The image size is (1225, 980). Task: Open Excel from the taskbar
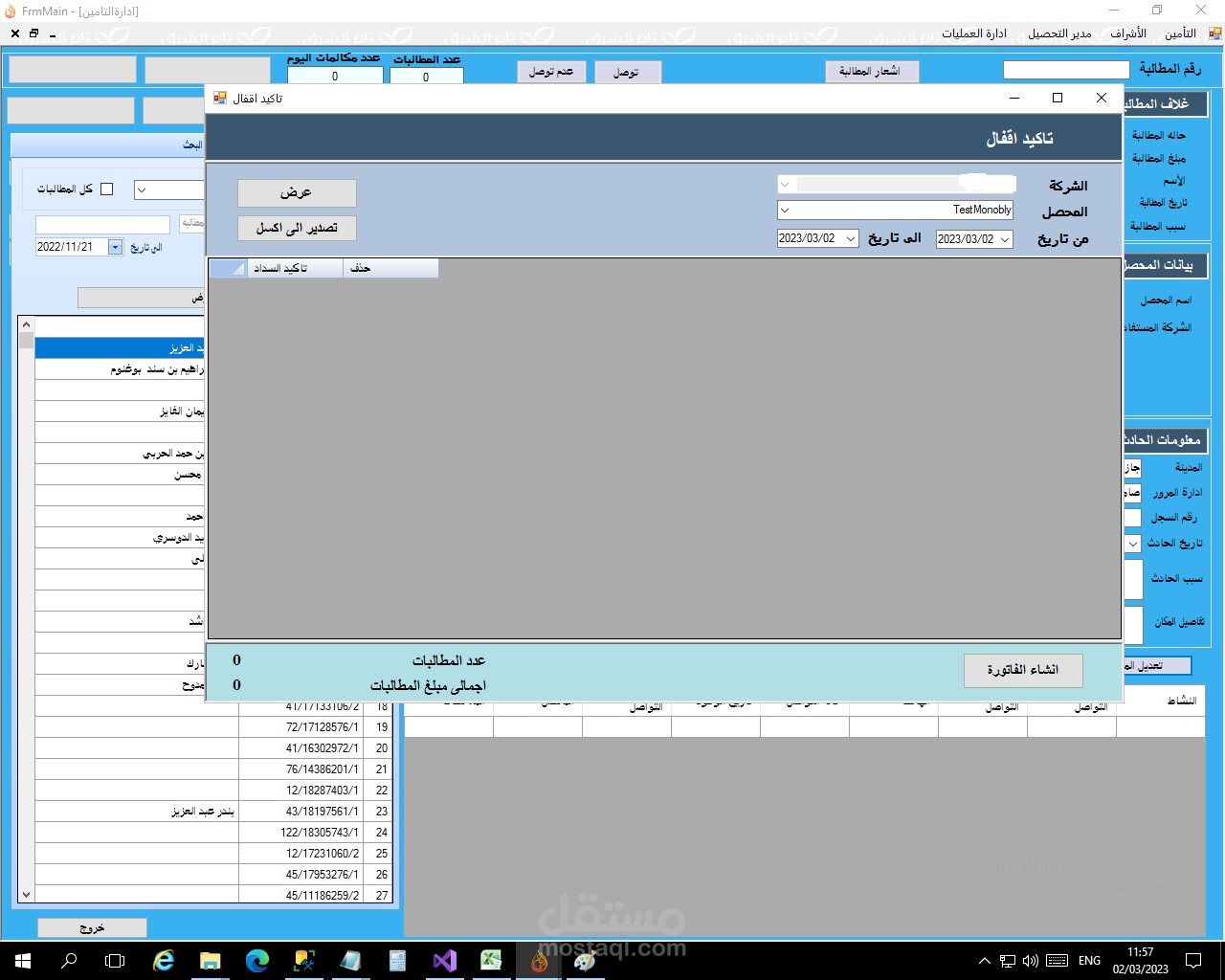pyautogui.click(x=492, y=961)
